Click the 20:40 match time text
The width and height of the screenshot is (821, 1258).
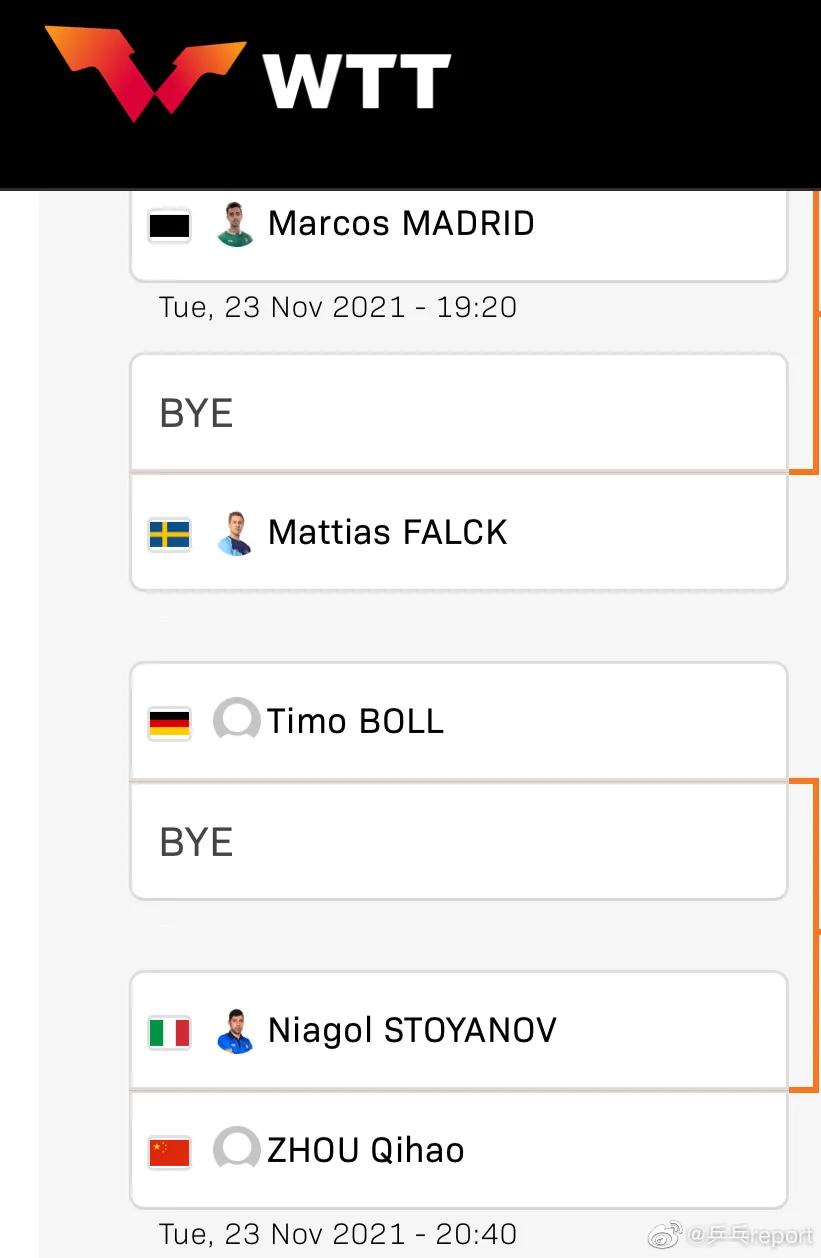pos(338,1234)
